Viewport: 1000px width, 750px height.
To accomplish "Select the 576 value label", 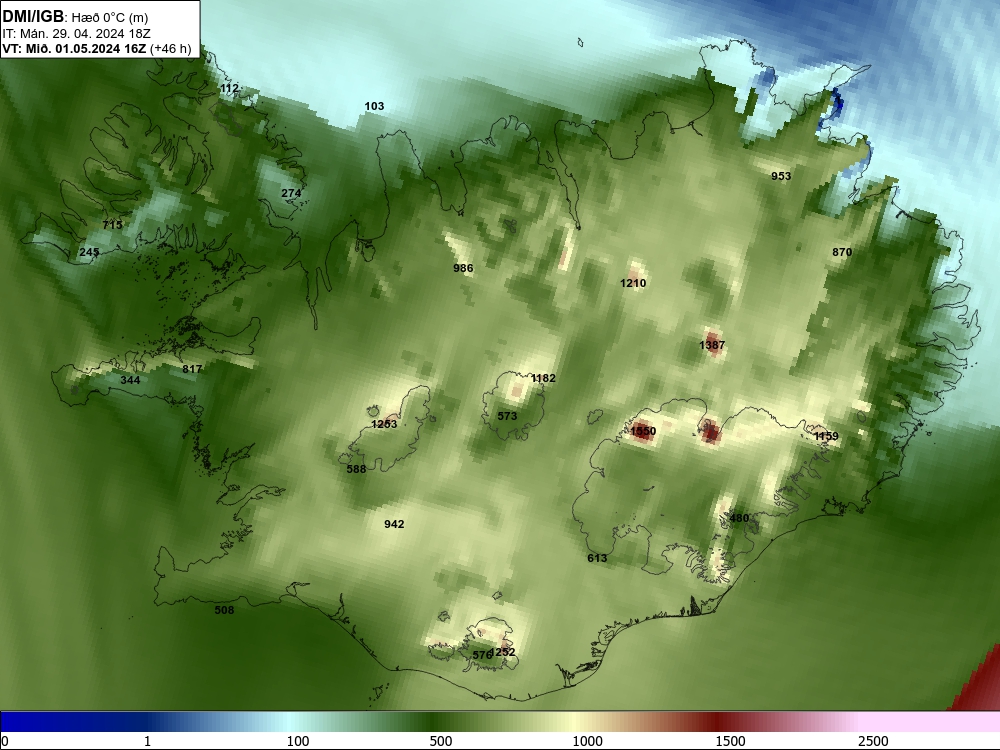I will point(482,656).
